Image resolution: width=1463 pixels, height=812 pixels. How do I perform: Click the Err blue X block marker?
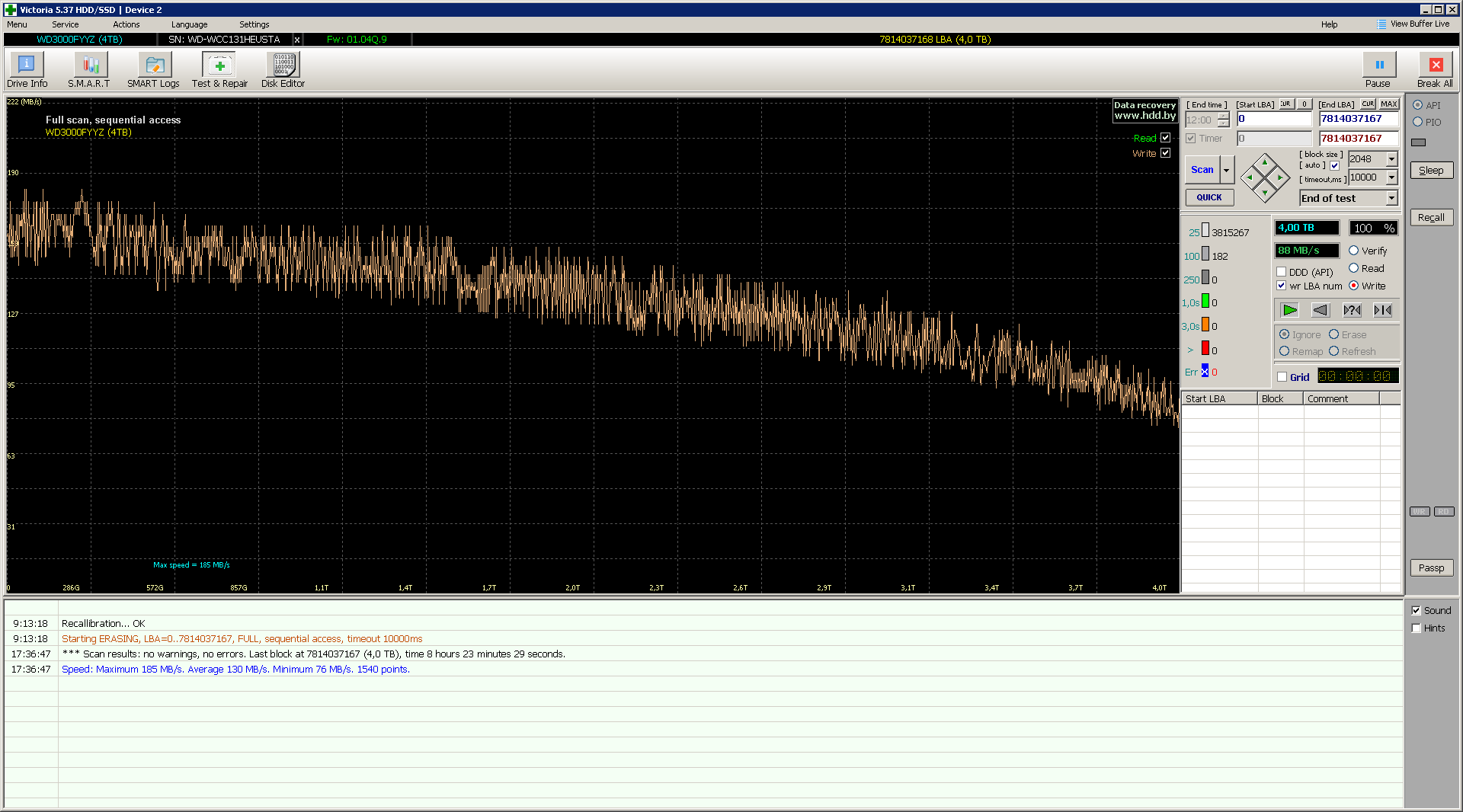[x=1205, y=371]
